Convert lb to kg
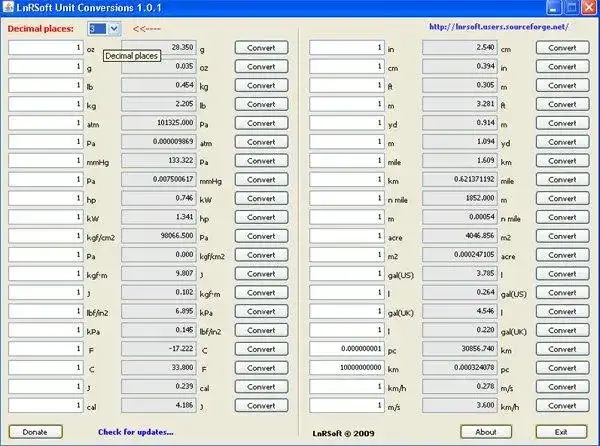 (261, 85)
